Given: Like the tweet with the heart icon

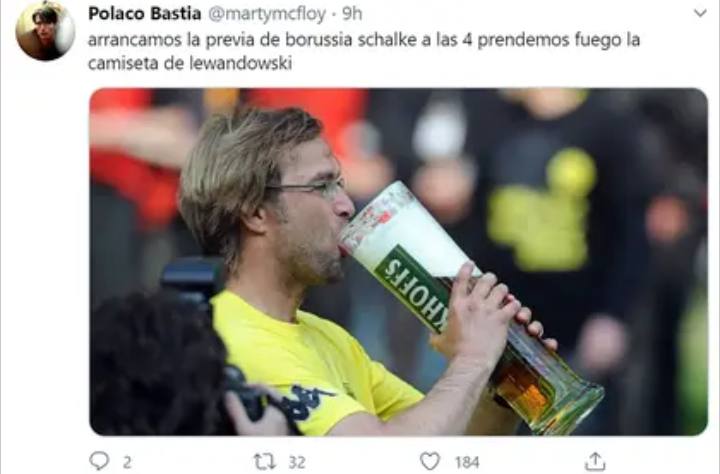Looking at the screenshot, I should 430,461.
